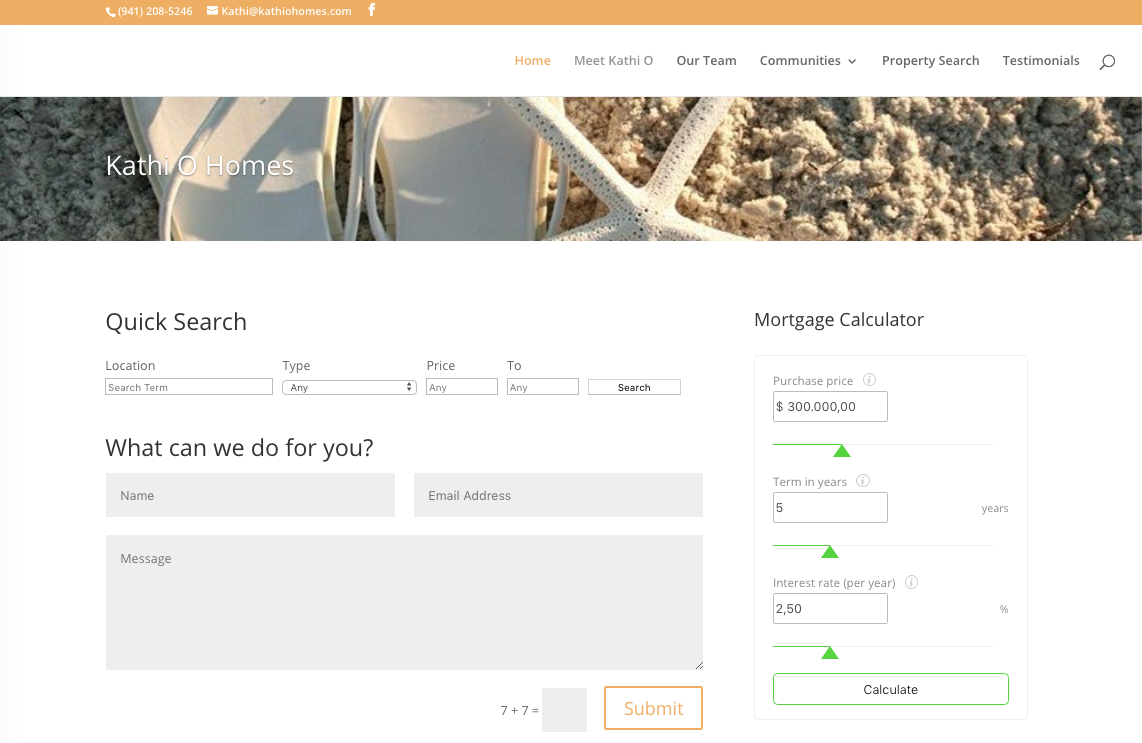Screen dimensions: 1142x743
Task: Click the captcha answer box
Action: click(564, 710)
